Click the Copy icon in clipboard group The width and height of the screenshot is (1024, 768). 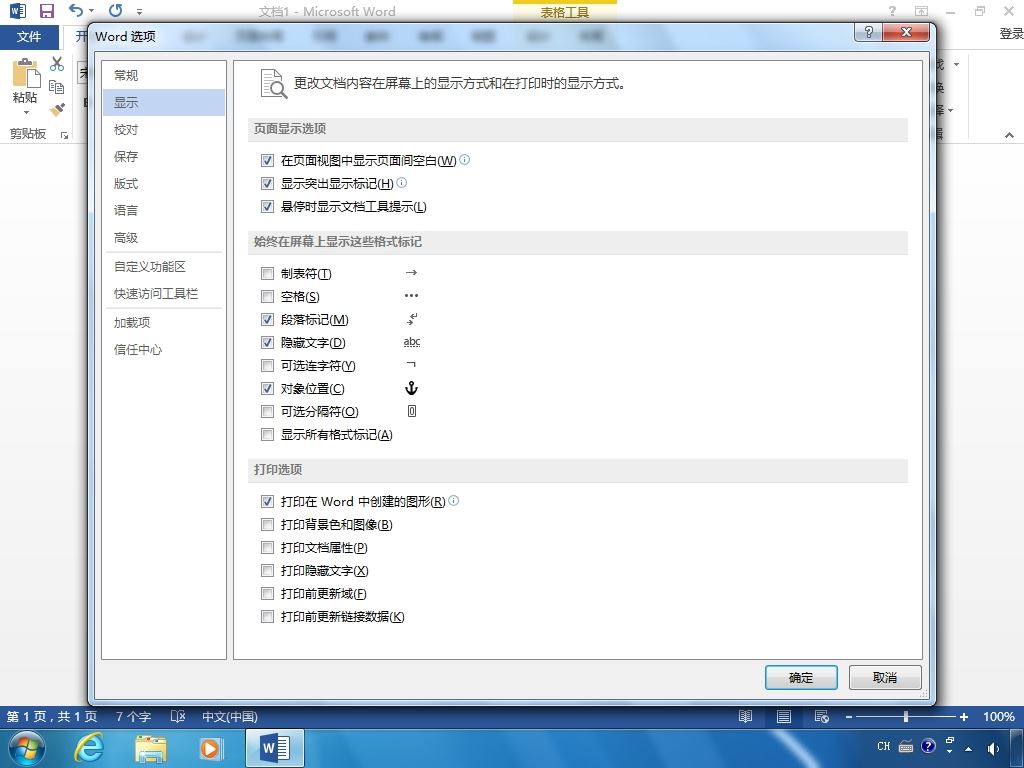point(57,87)
